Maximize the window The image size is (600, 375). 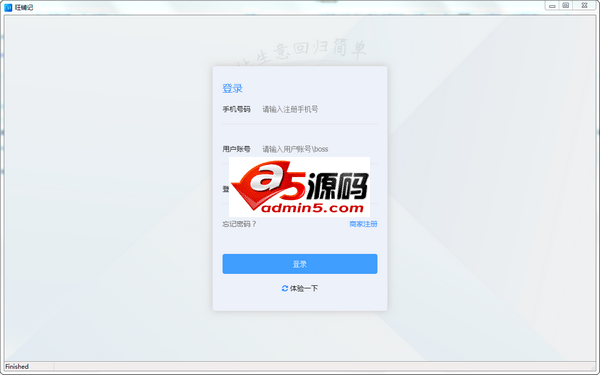coord(566,6)
